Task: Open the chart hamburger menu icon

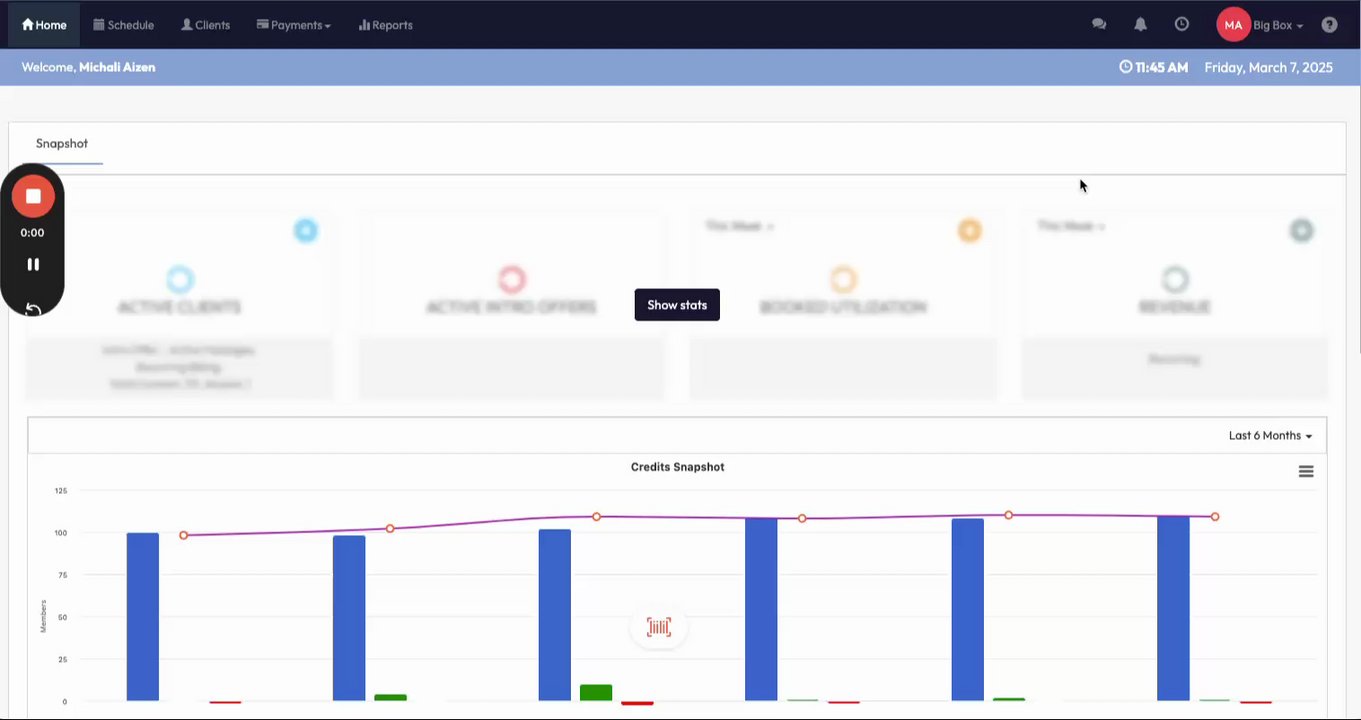Action: point(1306,471)
